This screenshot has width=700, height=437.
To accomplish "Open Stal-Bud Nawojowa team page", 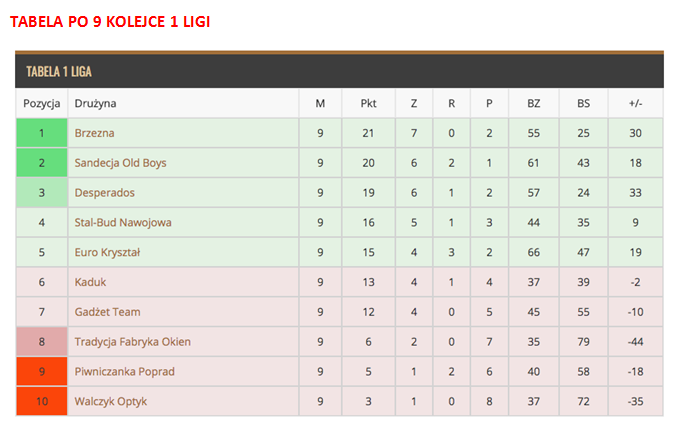I will (x=122, y=223).
